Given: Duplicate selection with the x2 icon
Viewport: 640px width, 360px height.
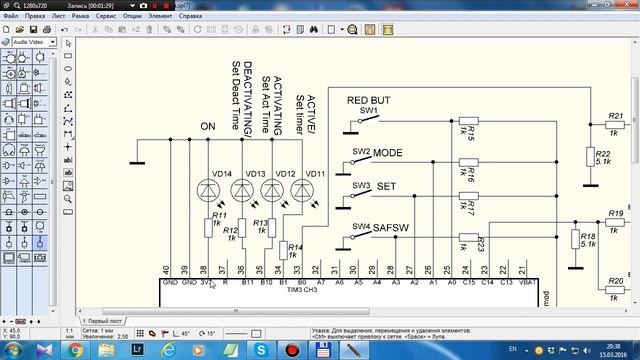Looking at the screenshot, I should (x=136, y=29).
